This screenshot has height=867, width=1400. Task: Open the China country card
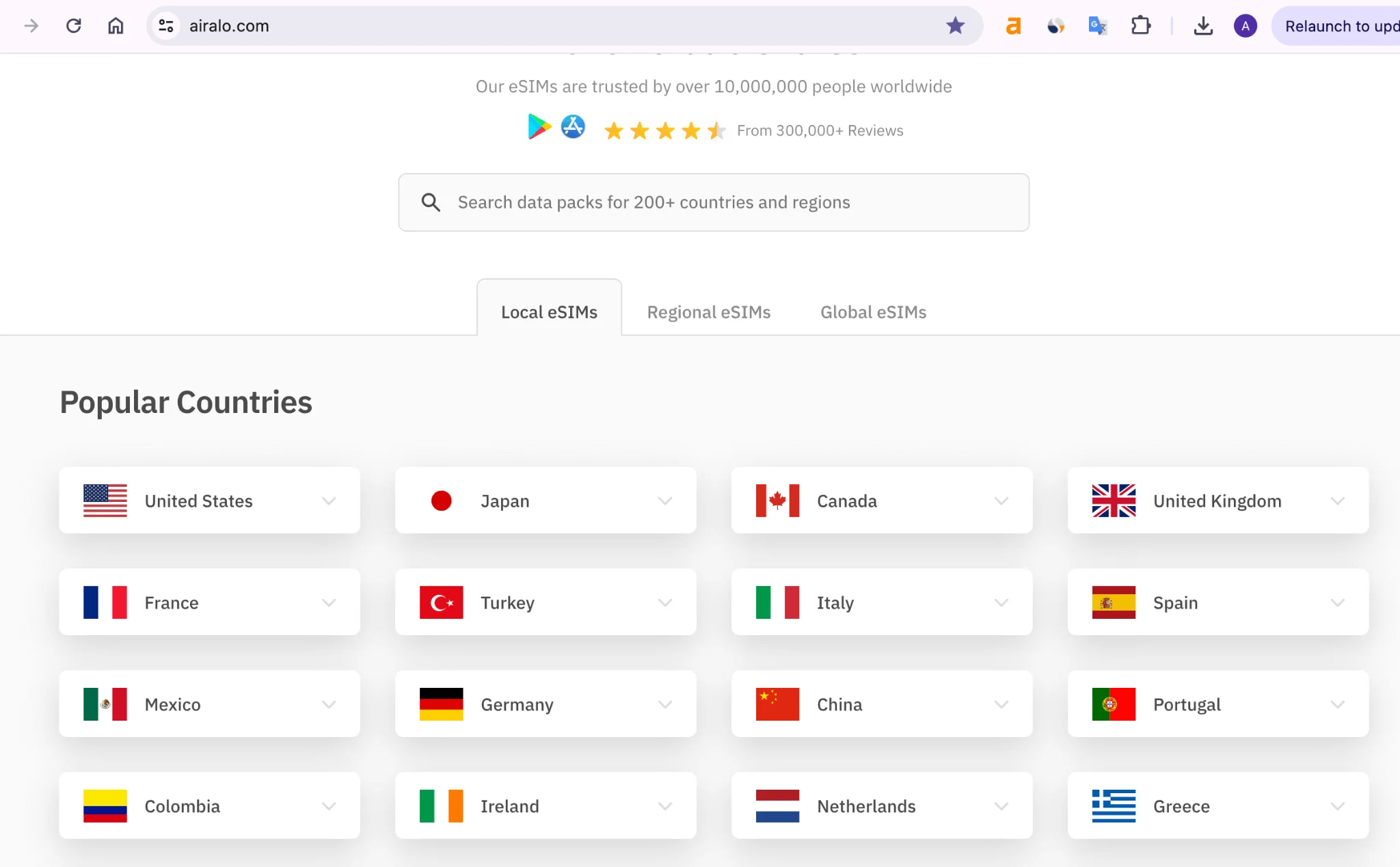882,704
